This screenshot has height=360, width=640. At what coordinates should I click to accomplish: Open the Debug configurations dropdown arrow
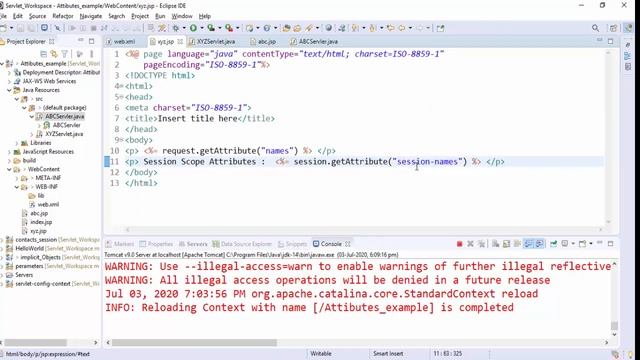pyautogui.click(x=184, y=28)
